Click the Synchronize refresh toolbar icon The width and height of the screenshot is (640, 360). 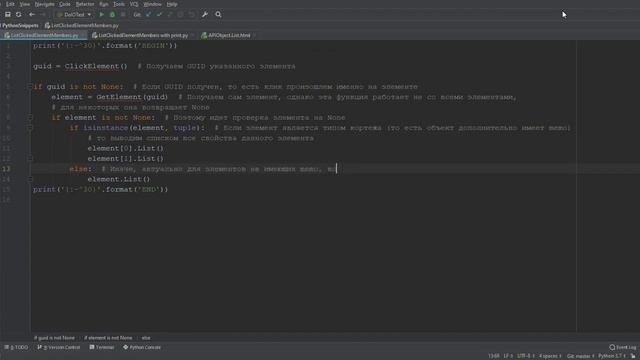[x=18, y=14]
